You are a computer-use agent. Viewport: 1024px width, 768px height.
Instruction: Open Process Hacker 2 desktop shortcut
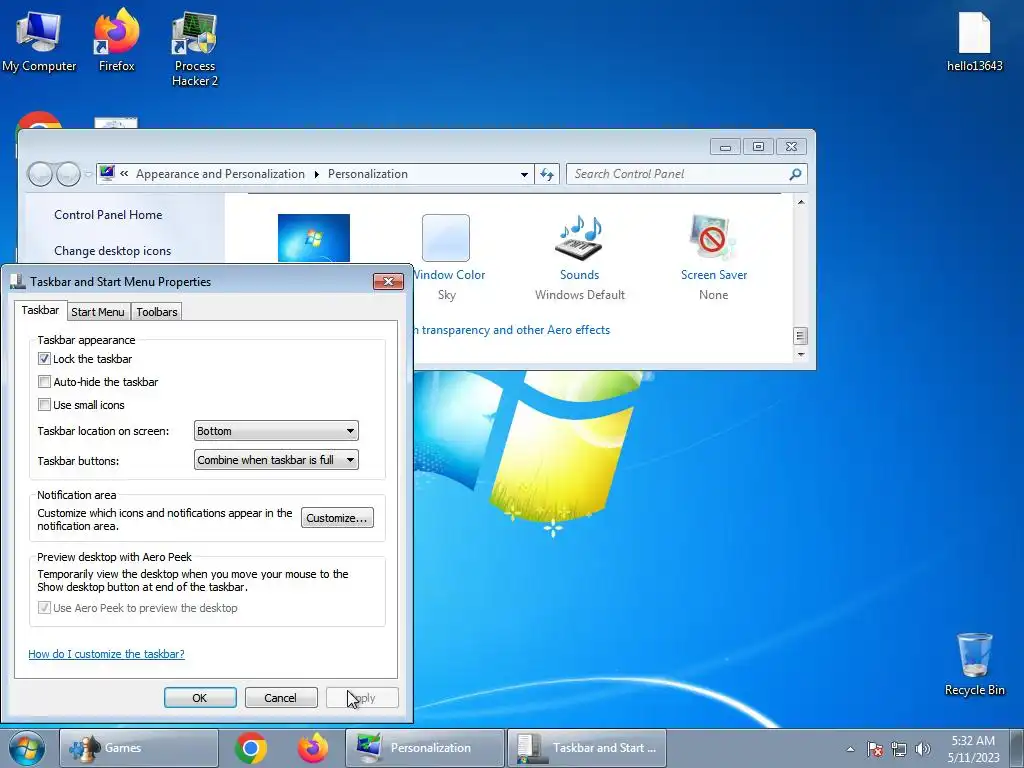194,50
